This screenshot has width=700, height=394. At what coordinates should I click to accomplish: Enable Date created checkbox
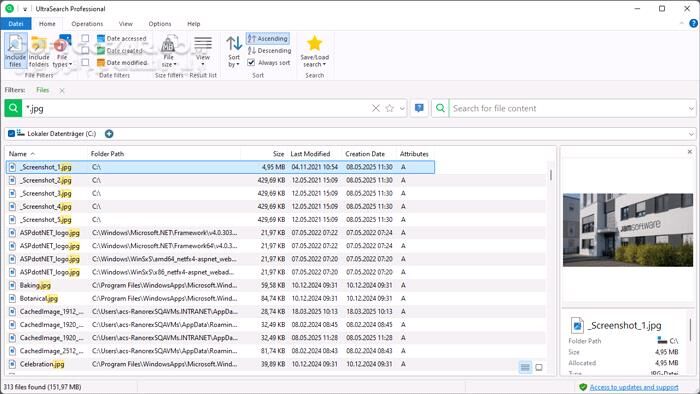85,50
